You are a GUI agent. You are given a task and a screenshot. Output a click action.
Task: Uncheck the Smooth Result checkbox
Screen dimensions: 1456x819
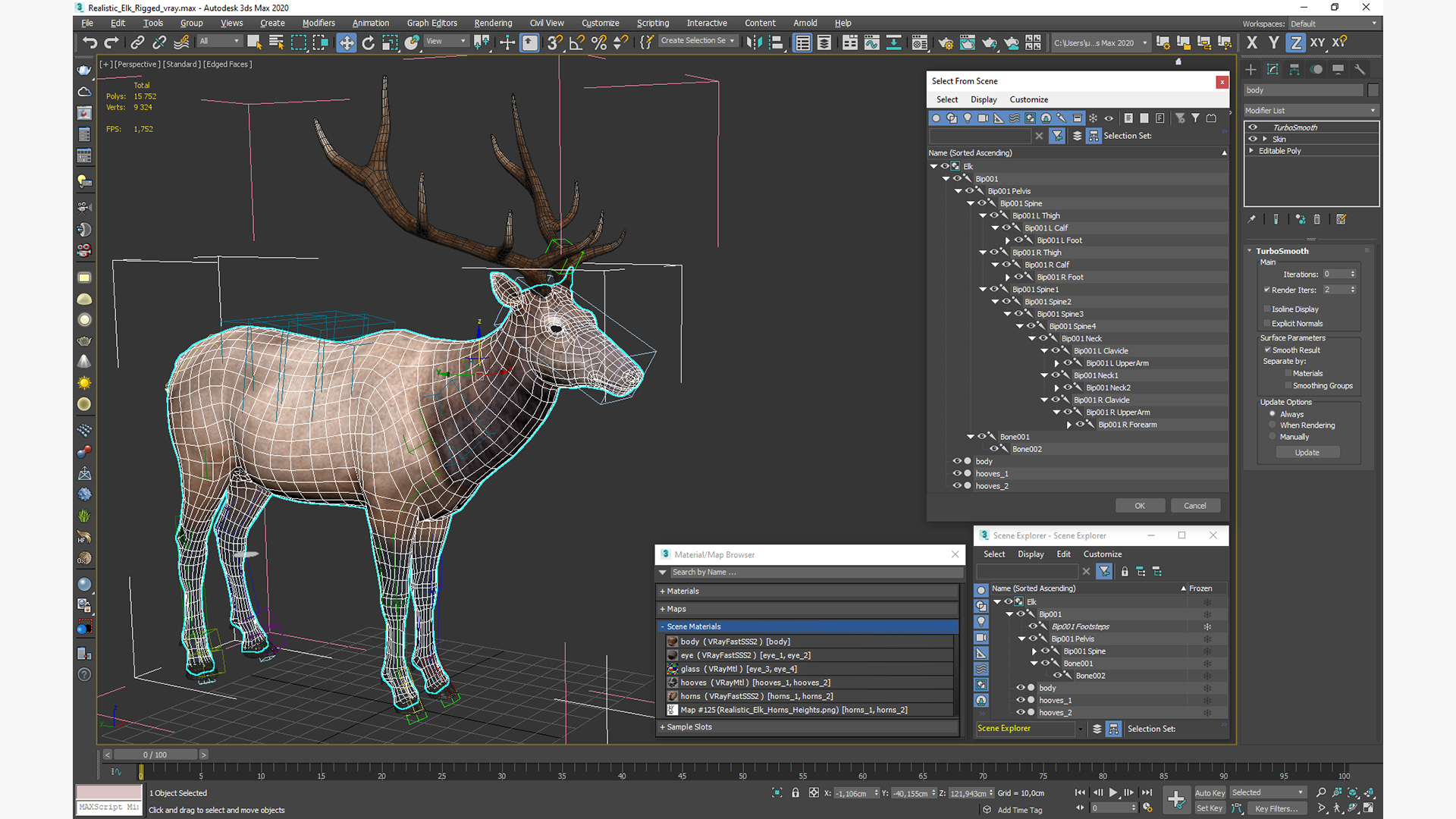1267,350
